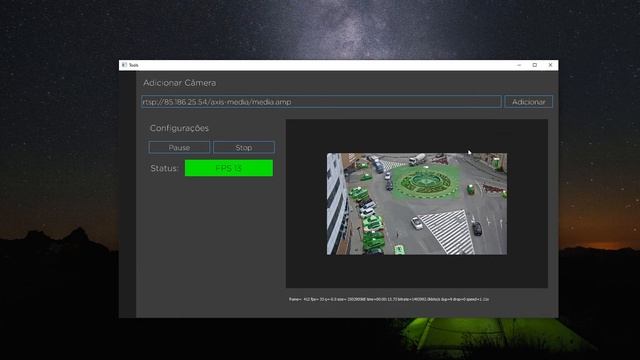Click the 'Configurações' heading

(x=179, y=128)
